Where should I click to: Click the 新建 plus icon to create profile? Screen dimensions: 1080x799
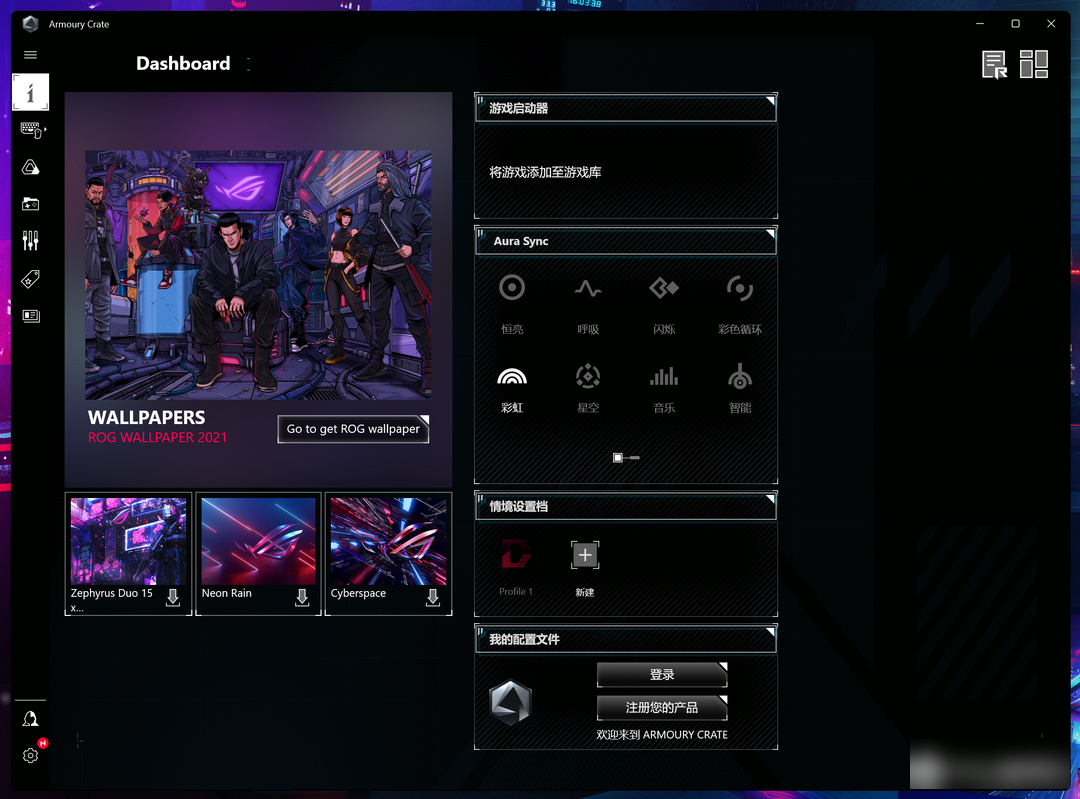click(x=585, y=555)
